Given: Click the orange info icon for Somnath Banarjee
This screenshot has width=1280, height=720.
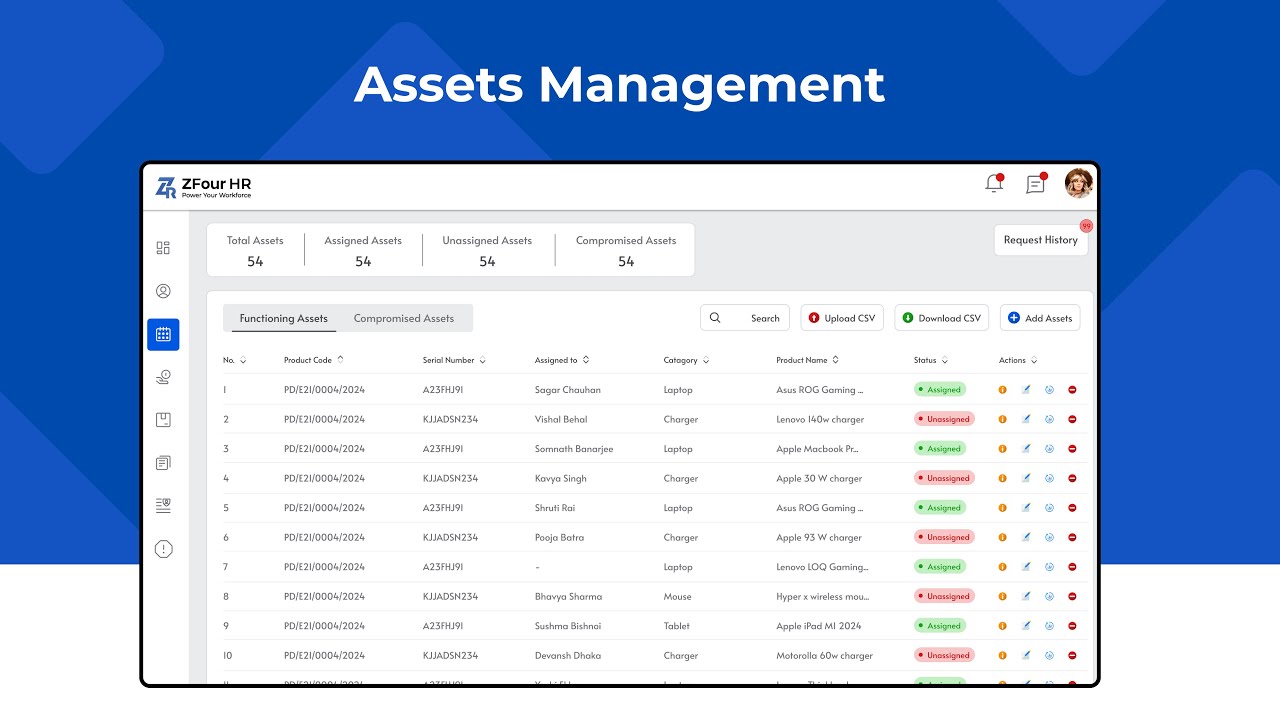Looking at the screenshot, I should pyautogui.click(x=1002, y=448).
